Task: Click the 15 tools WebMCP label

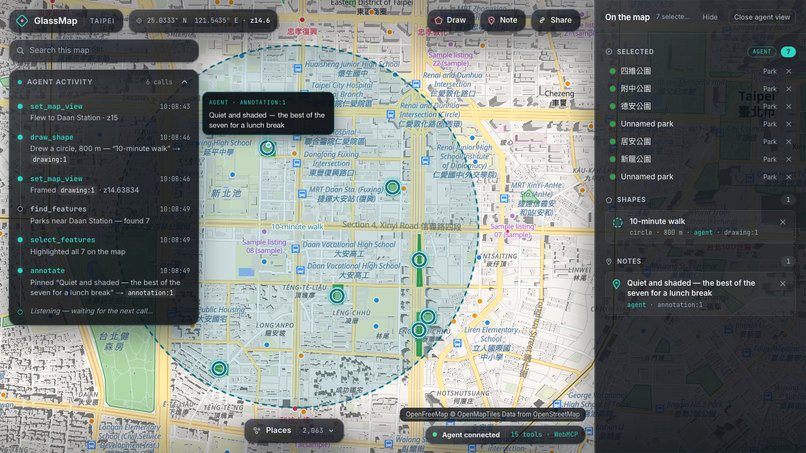Action: coord(544,434)
